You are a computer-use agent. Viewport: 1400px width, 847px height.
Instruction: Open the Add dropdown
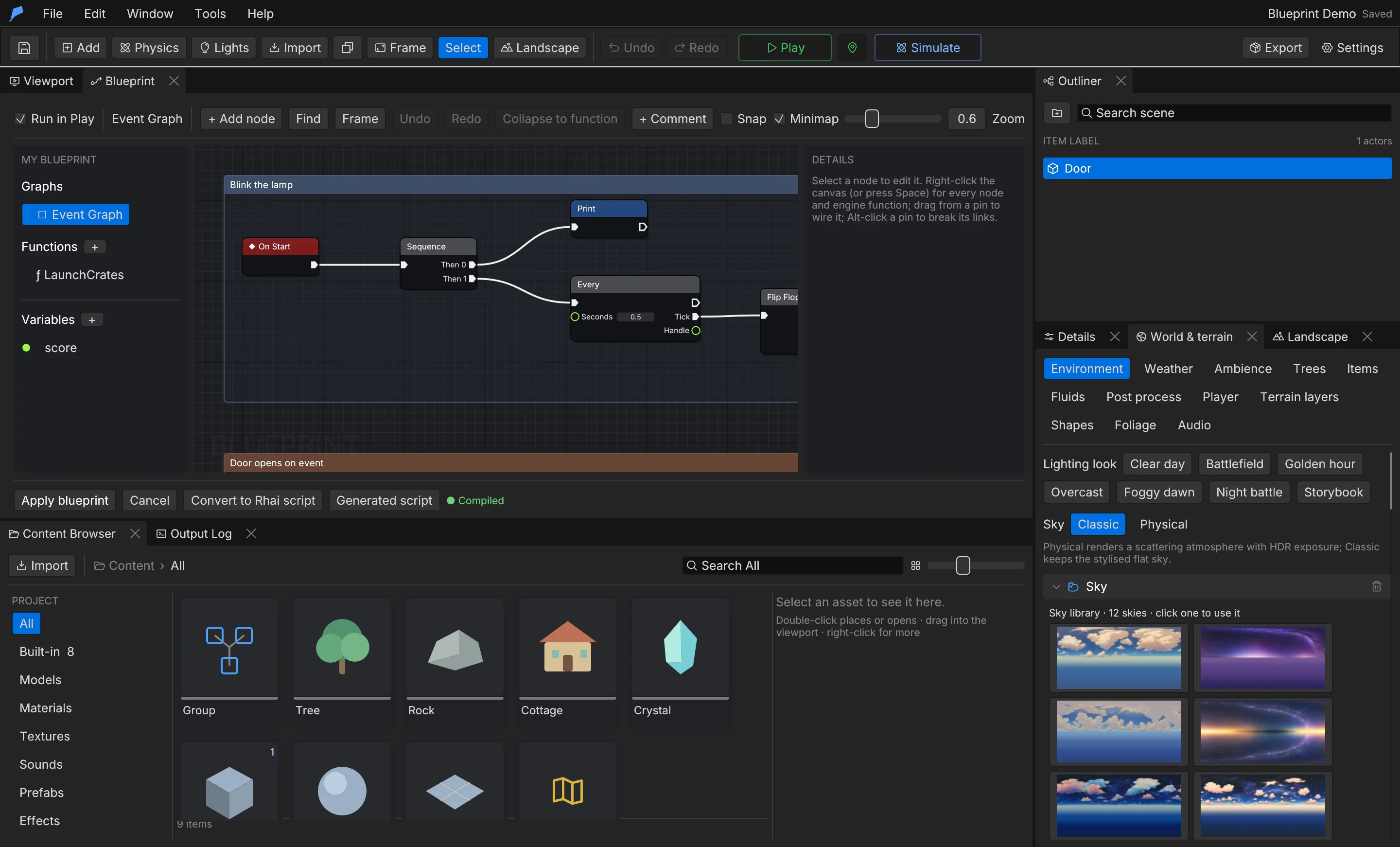[81, 48]
